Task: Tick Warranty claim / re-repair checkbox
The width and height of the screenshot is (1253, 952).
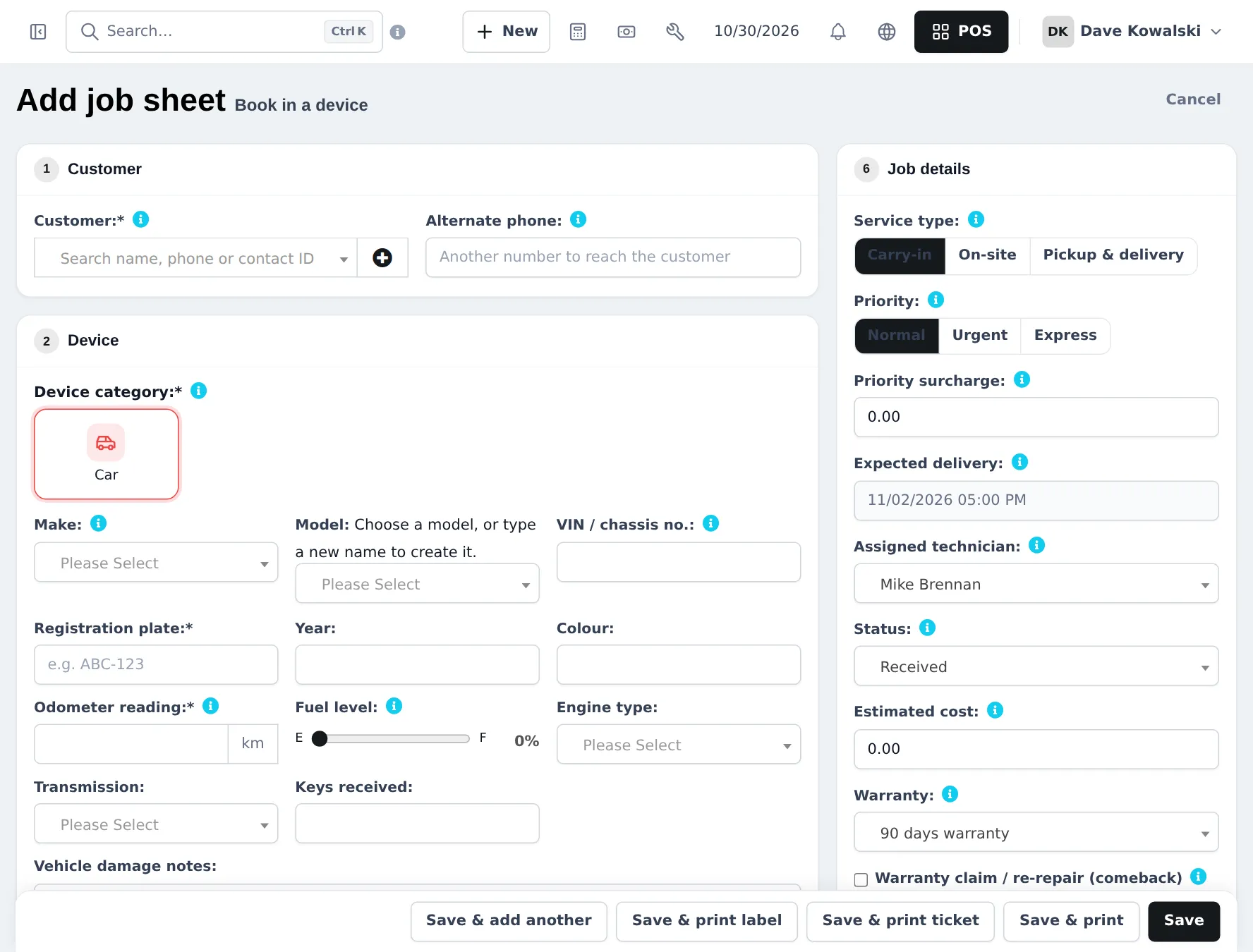Action: [x=861, y=879]
